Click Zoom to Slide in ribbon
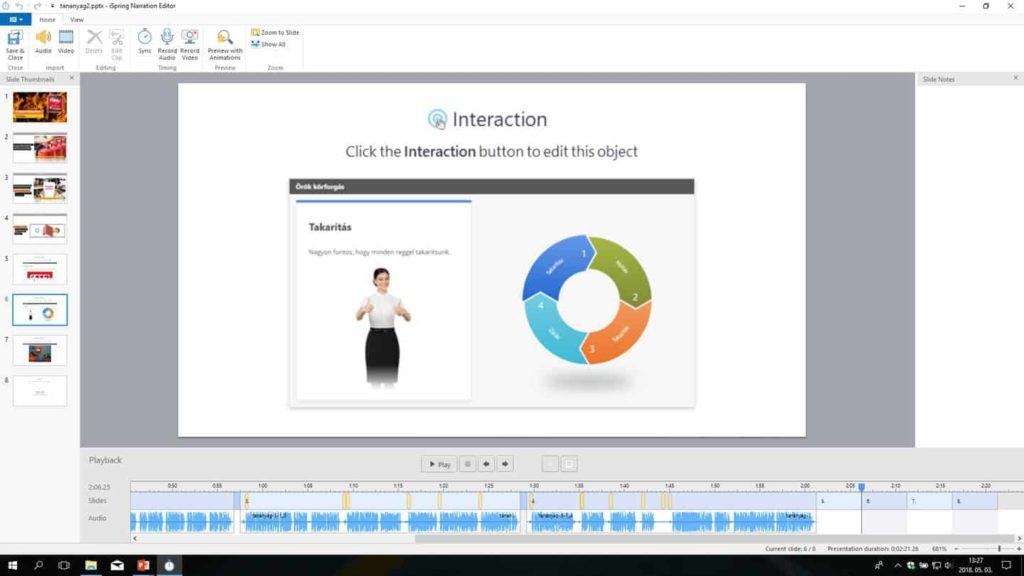This screenshot has height=576, width=1024. [276, 32]
